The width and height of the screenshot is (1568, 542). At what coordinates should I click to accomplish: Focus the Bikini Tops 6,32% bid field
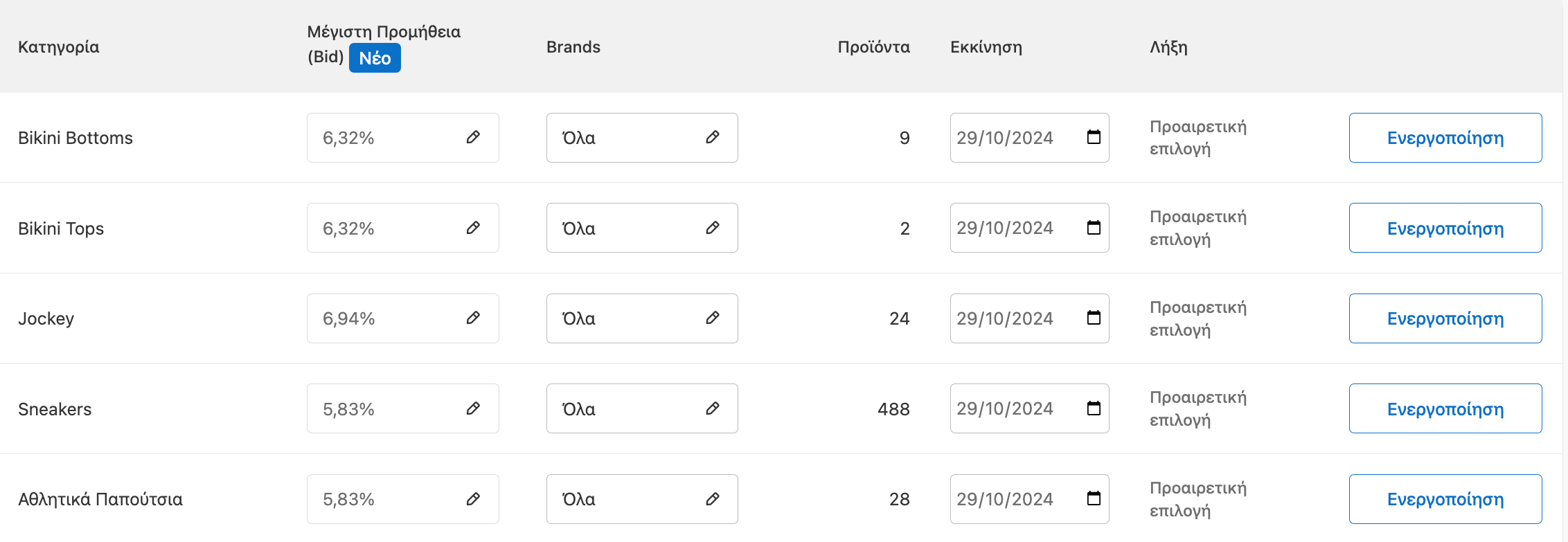coord(403,228)
